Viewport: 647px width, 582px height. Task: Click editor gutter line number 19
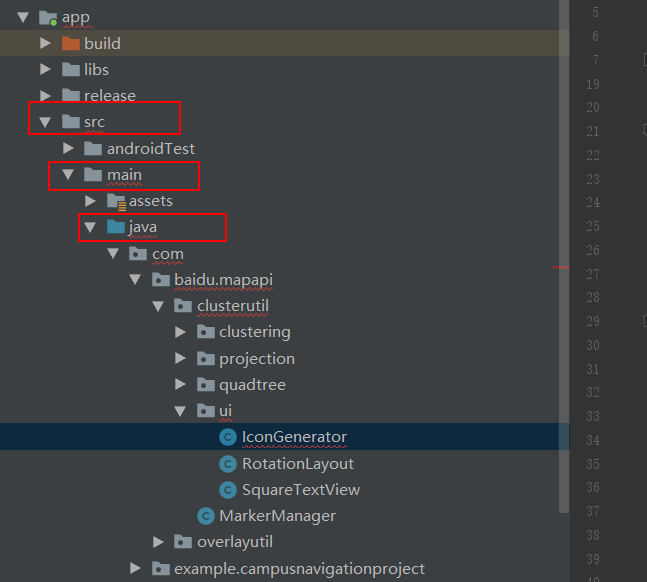[593, 84]
